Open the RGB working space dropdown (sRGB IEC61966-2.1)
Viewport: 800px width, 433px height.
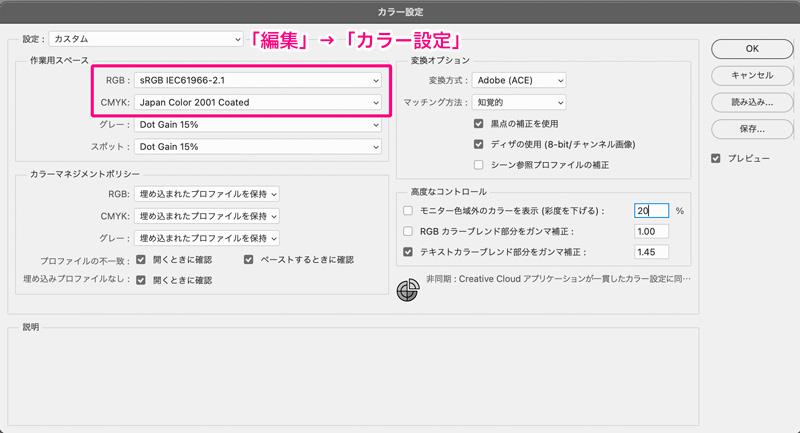(258, 79)
